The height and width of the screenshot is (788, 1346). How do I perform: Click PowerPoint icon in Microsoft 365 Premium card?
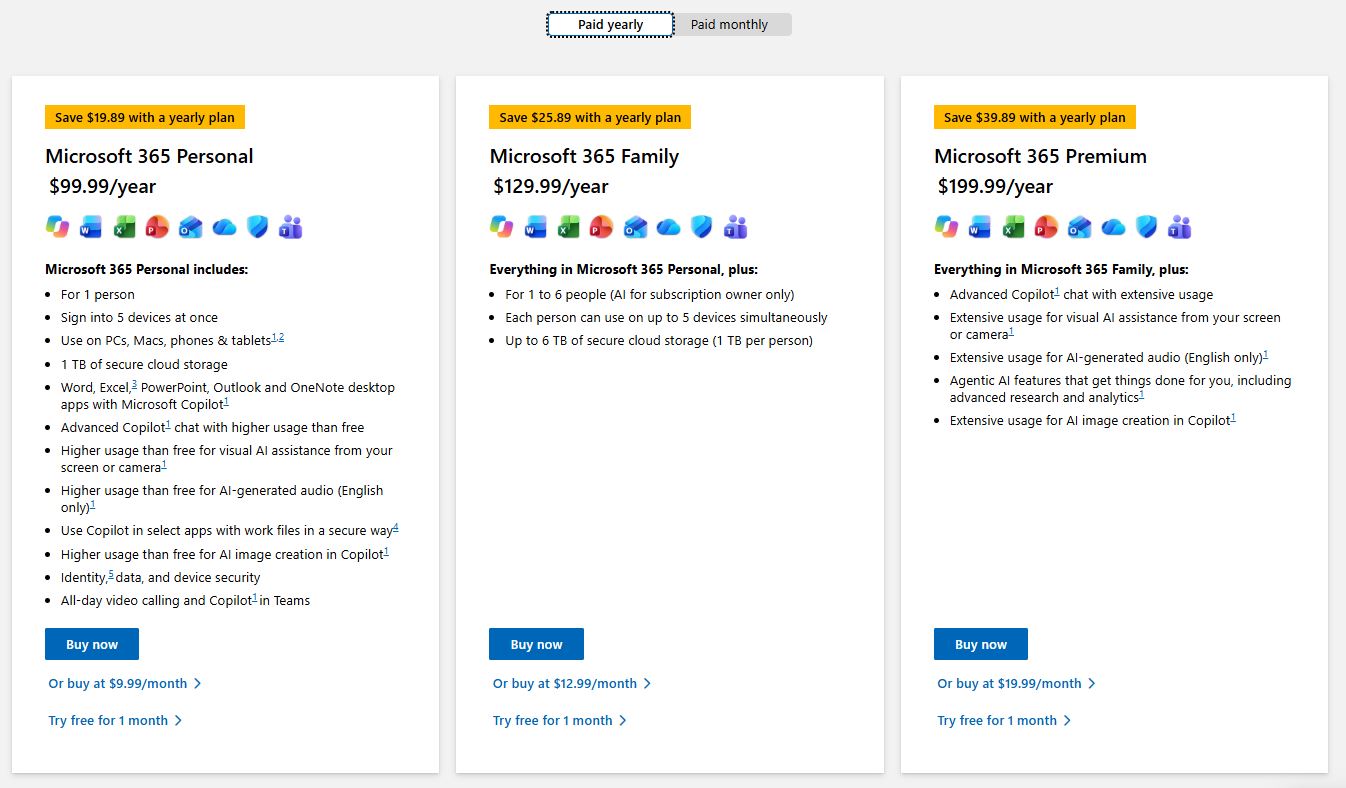[x=1046, y=227]
